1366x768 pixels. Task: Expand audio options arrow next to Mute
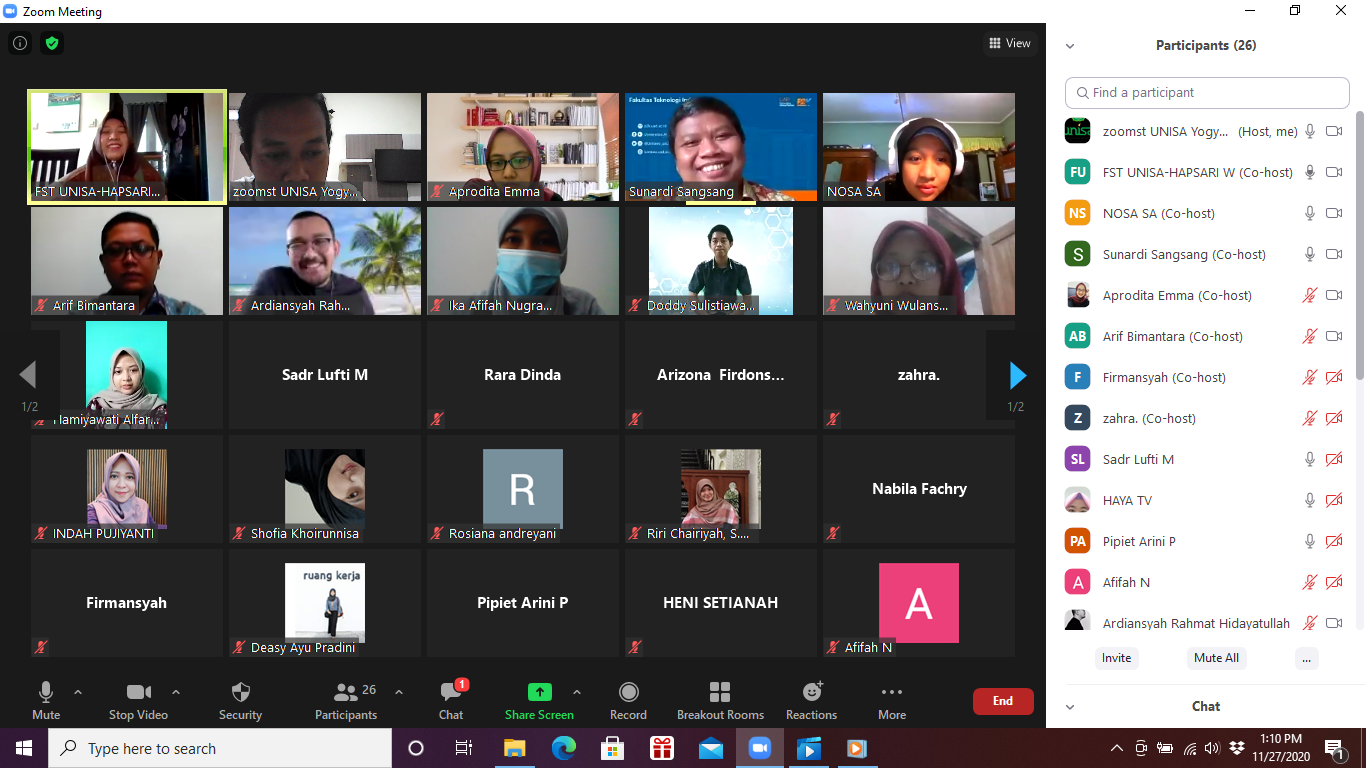tap(78, 692)
